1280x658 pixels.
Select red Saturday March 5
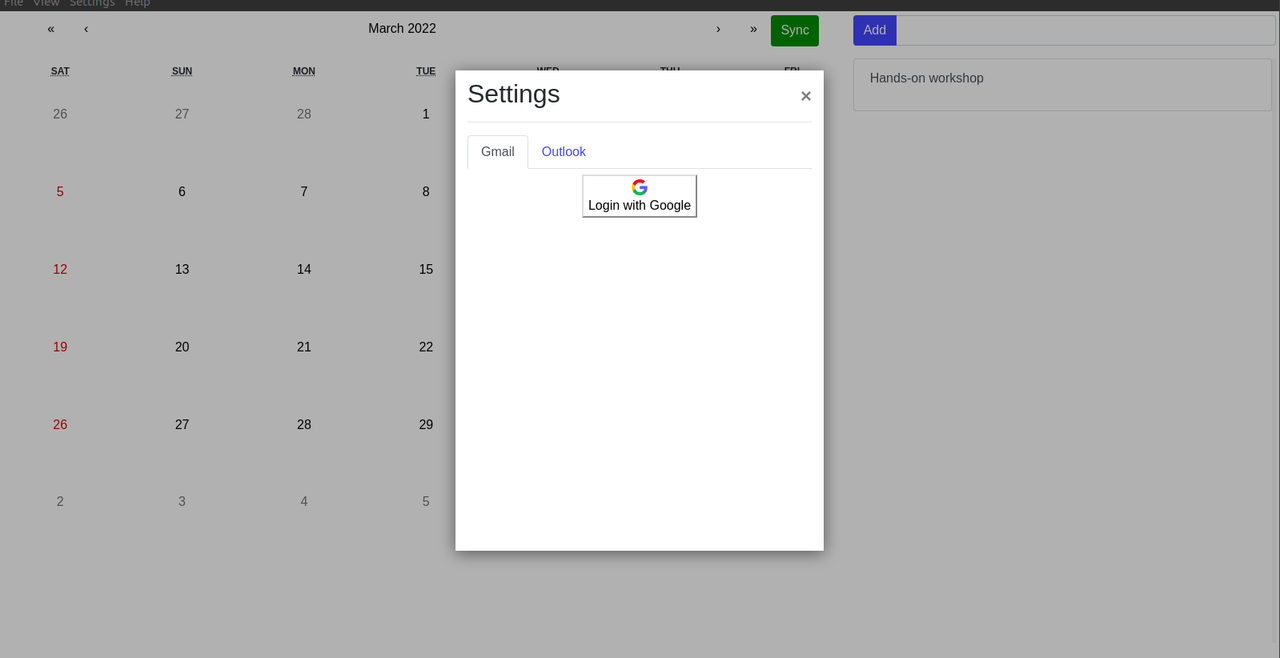click(x=60, y=192)
